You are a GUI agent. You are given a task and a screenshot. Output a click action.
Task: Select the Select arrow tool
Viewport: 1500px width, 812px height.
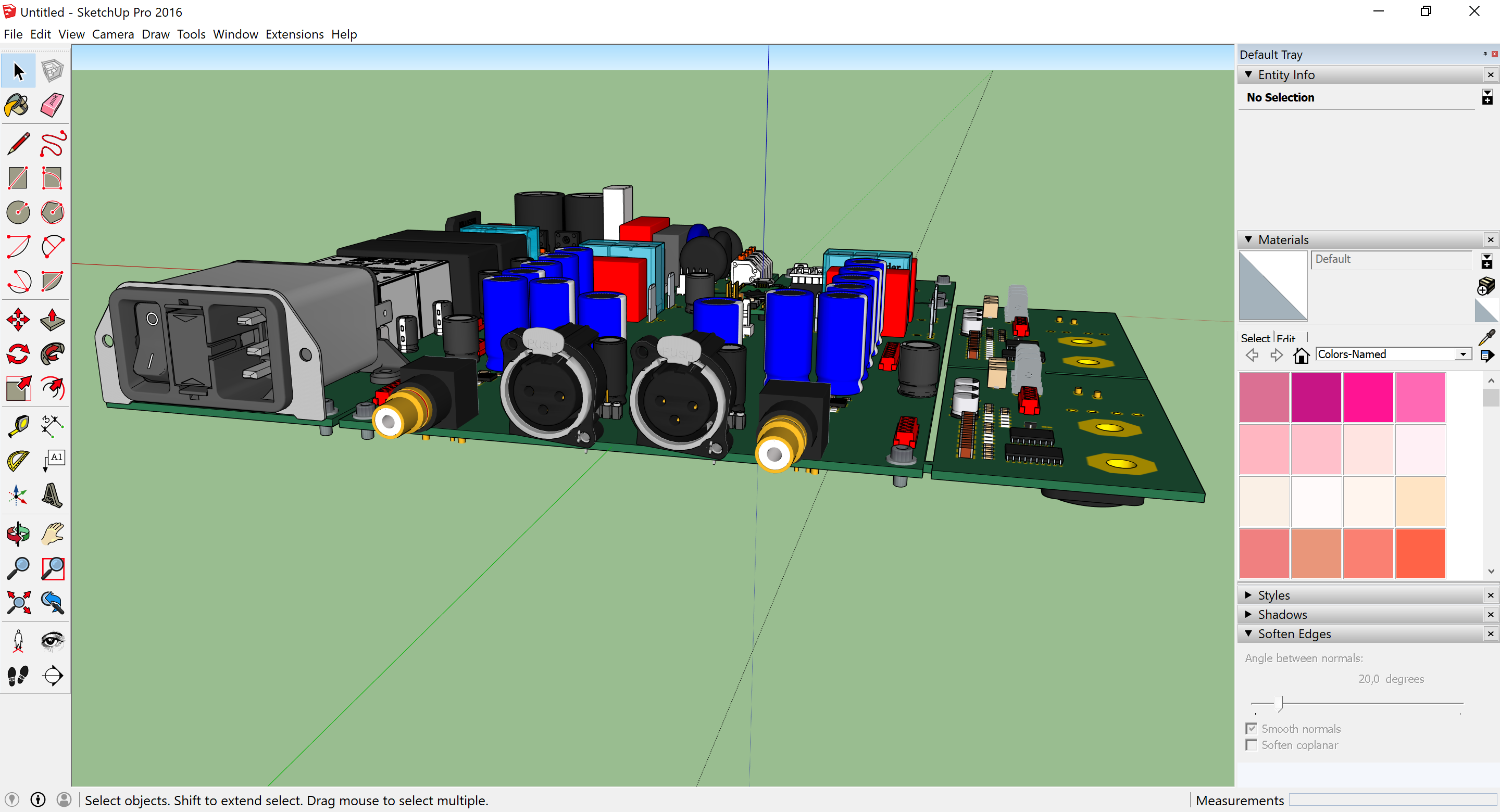(18, 71)
